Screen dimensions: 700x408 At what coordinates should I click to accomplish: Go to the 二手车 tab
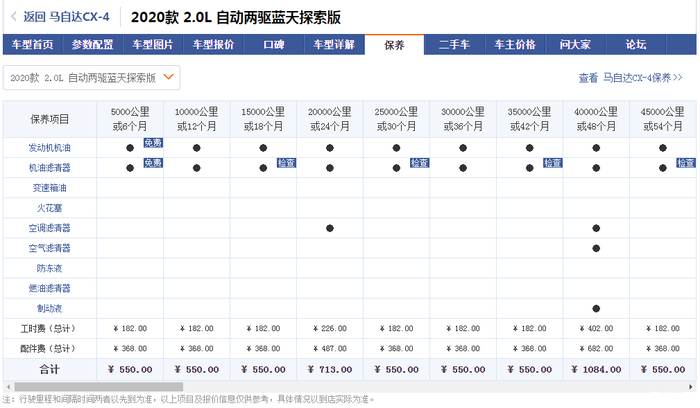pos(455,45)
